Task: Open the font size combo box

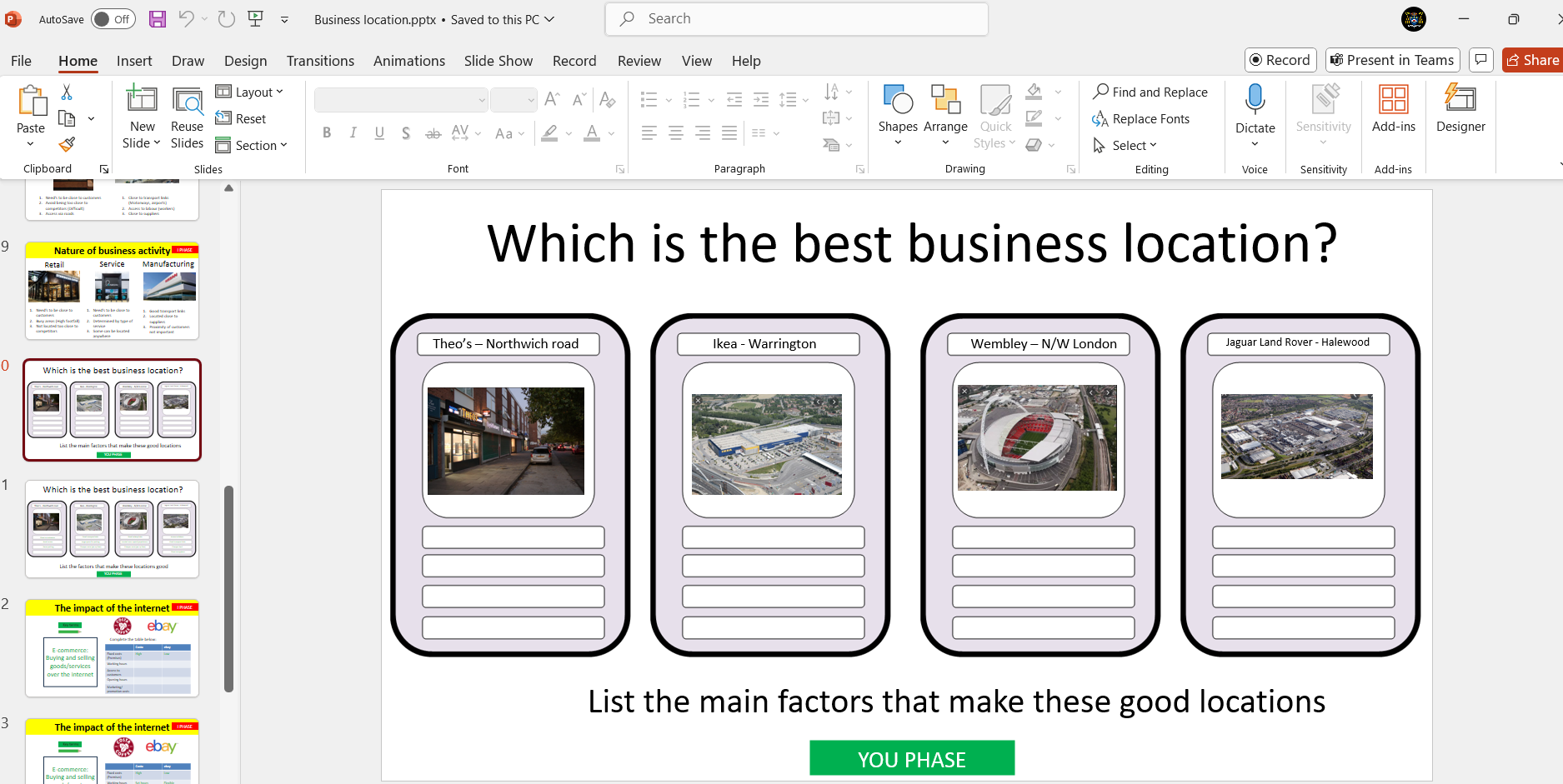Action: pyautogui.click(x=513, y=100)
